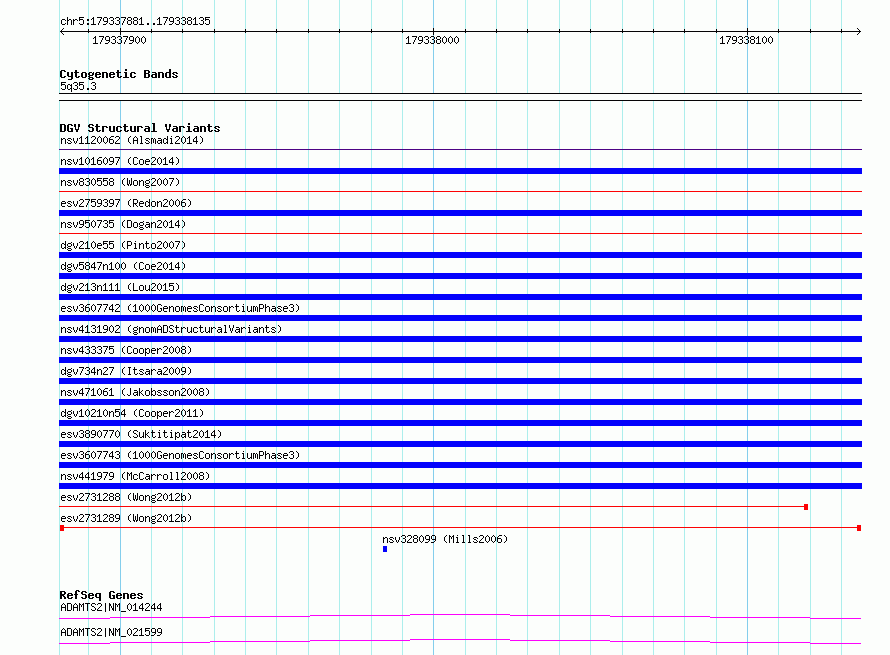Click variant dgv210e55 (Pinto2007)

pyautogui.click(x=123, y=245)
